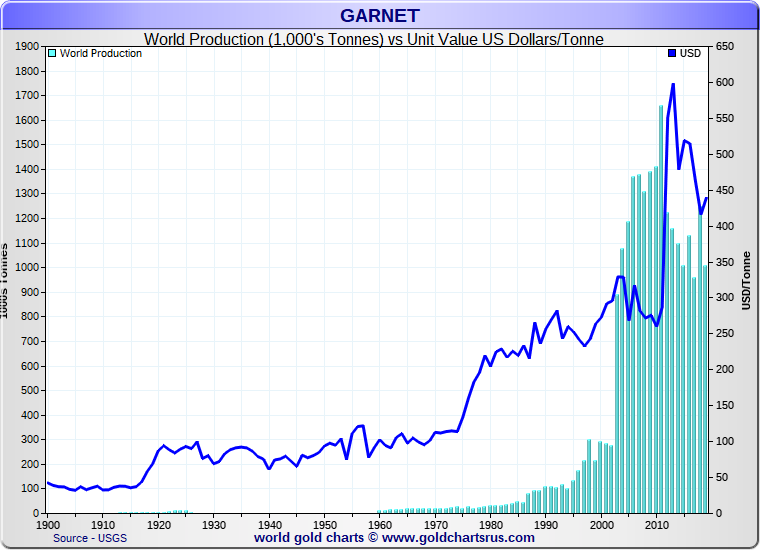Image resolution: width=760 pixels, height=550 pixels.
Task: Click the blue USD legend swatch
Action: [x=672, y=54]
